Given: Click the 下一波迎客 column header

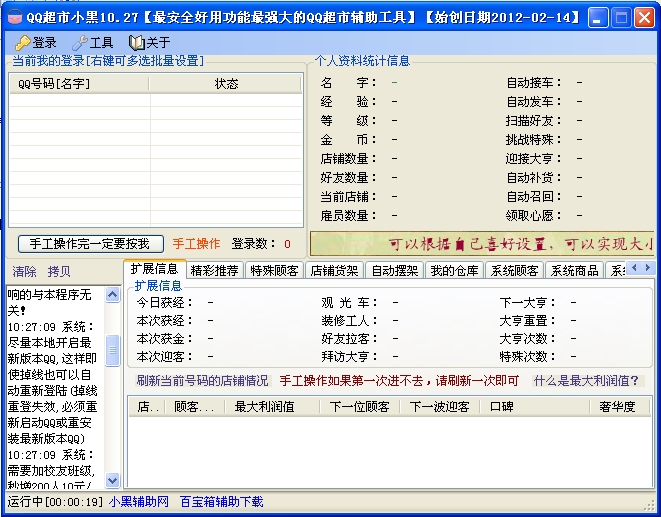Looking at the screenshot, I should coord(440,407).
